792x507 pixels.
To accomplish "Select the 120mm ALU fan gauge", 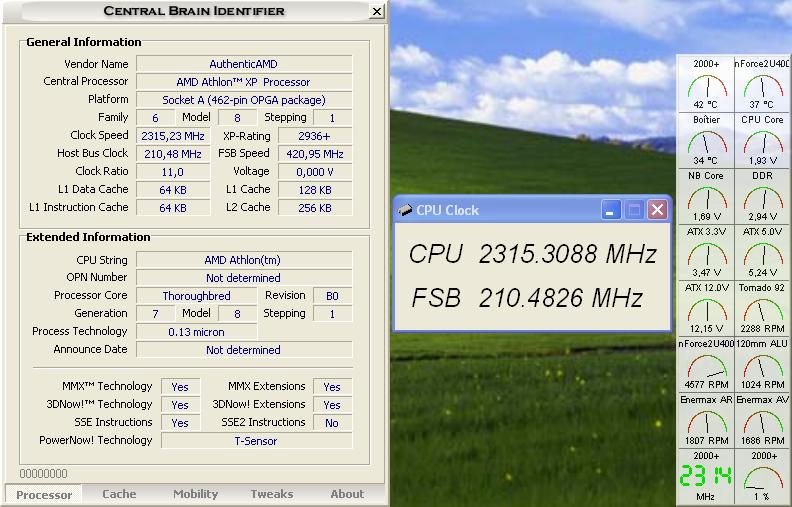I will [x=762, y=365].
